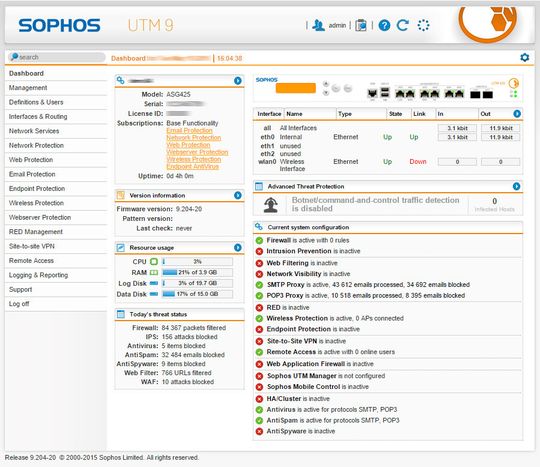This screenshot has width=540, height=467.
Task: Open the help question mark icon
Action: point(384,25)
